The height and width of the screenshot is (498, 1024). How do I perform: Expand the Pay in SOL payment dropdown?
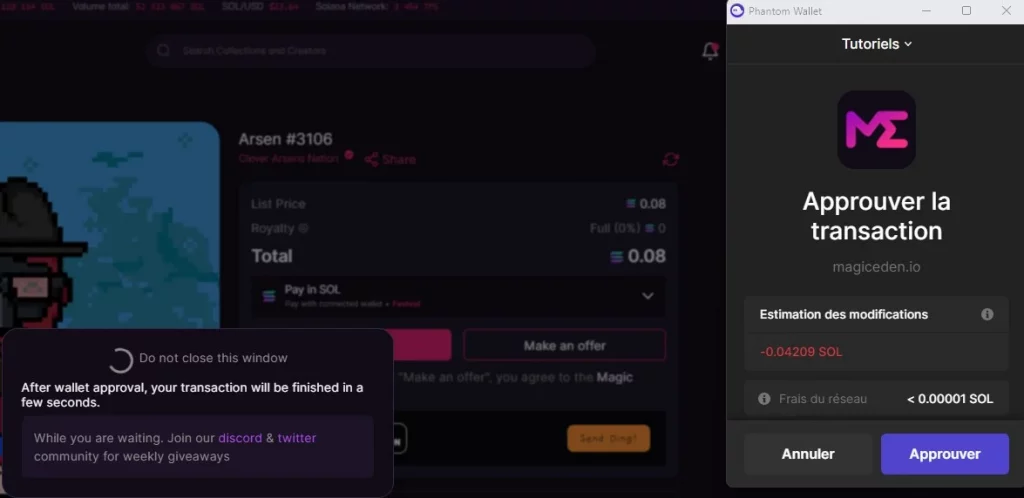pos(647,296)
